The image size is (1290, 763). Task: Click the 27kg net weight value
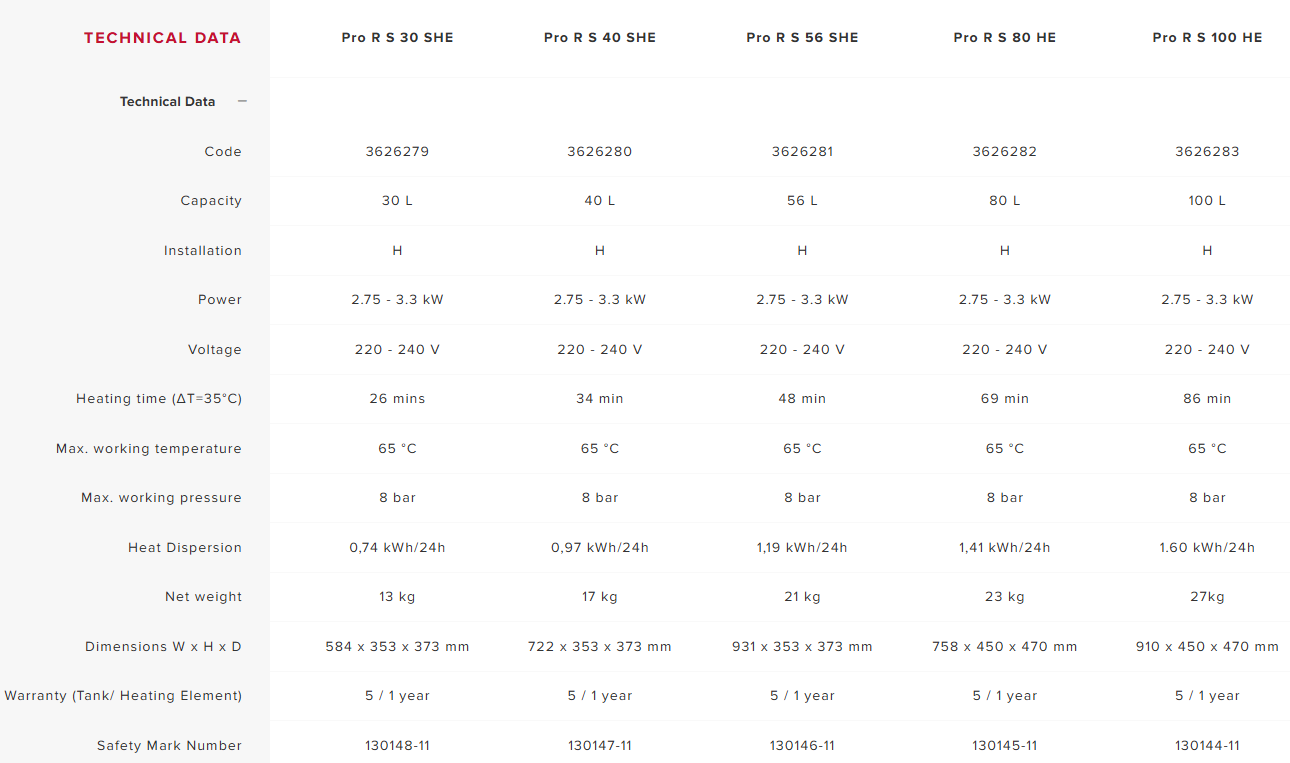pos(1207,597)
